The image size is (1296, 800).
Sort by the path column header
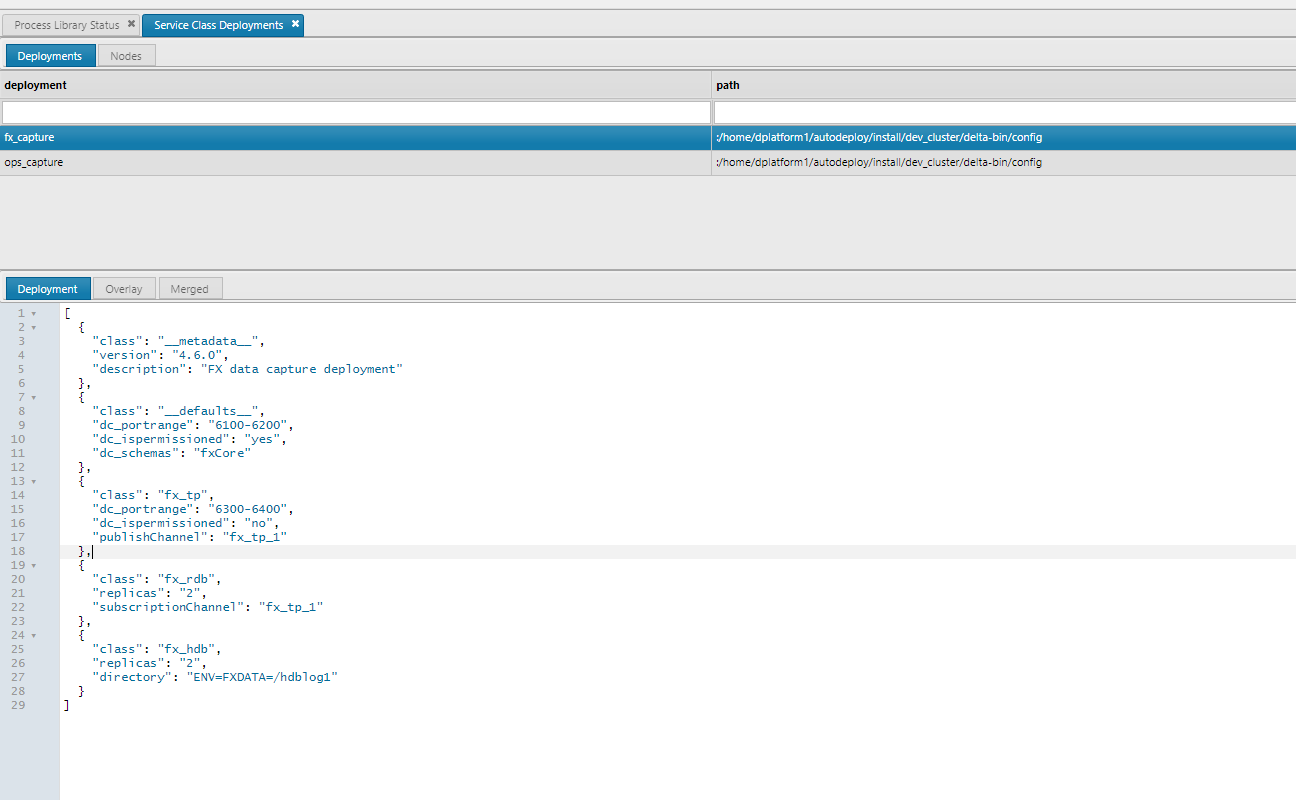click(x=1004, y=85)
